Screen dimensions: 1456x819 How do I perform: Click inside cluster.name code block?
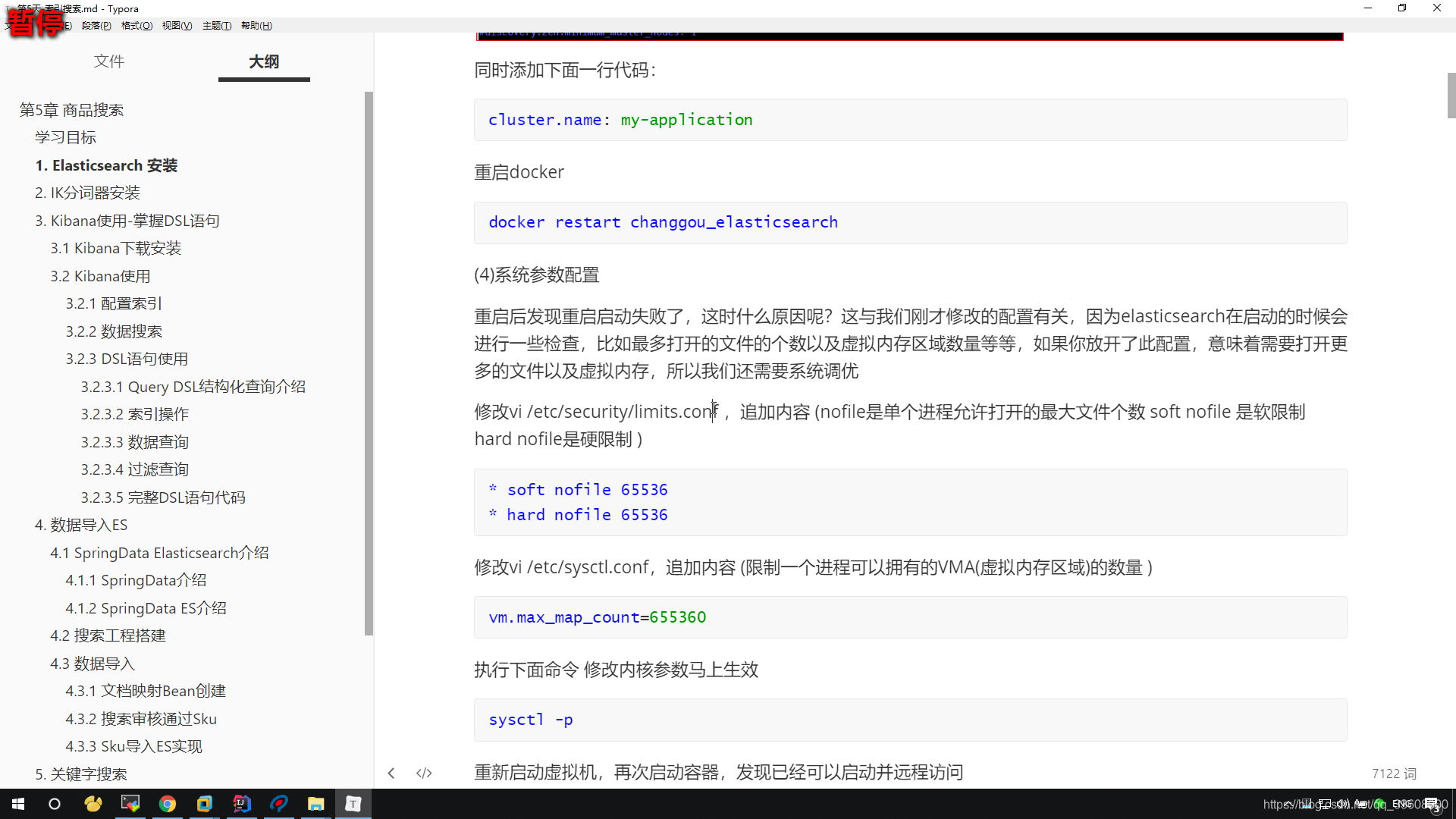pos(910,120)
